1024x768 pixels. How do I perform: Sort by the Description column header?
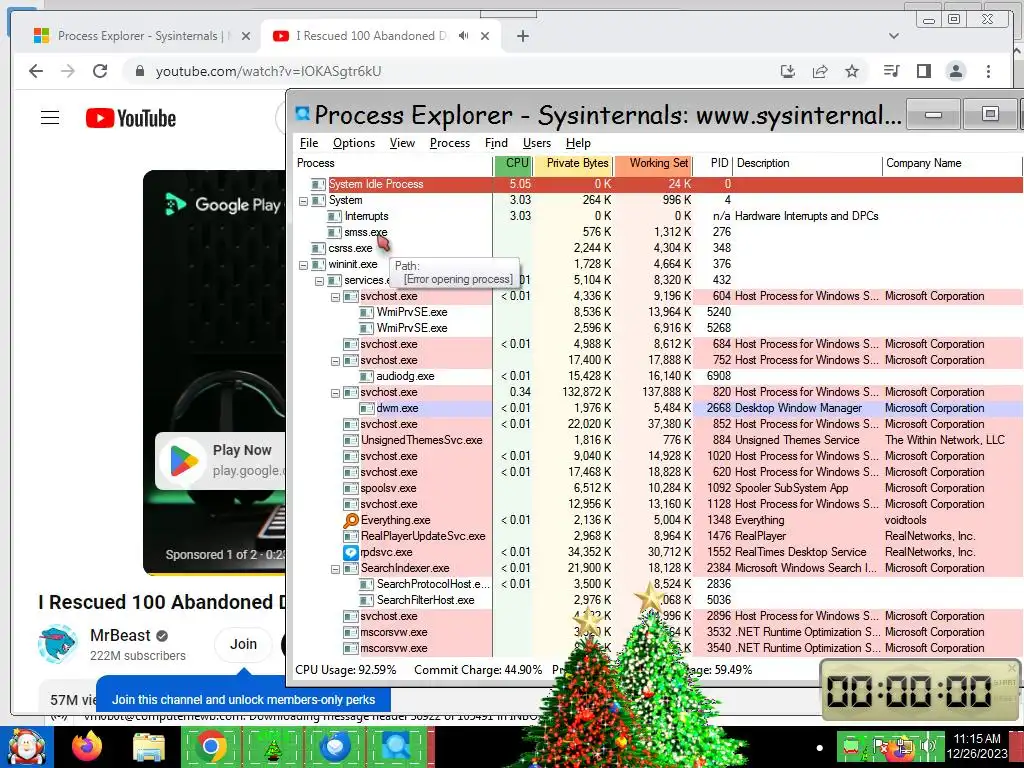coord(808,164)
